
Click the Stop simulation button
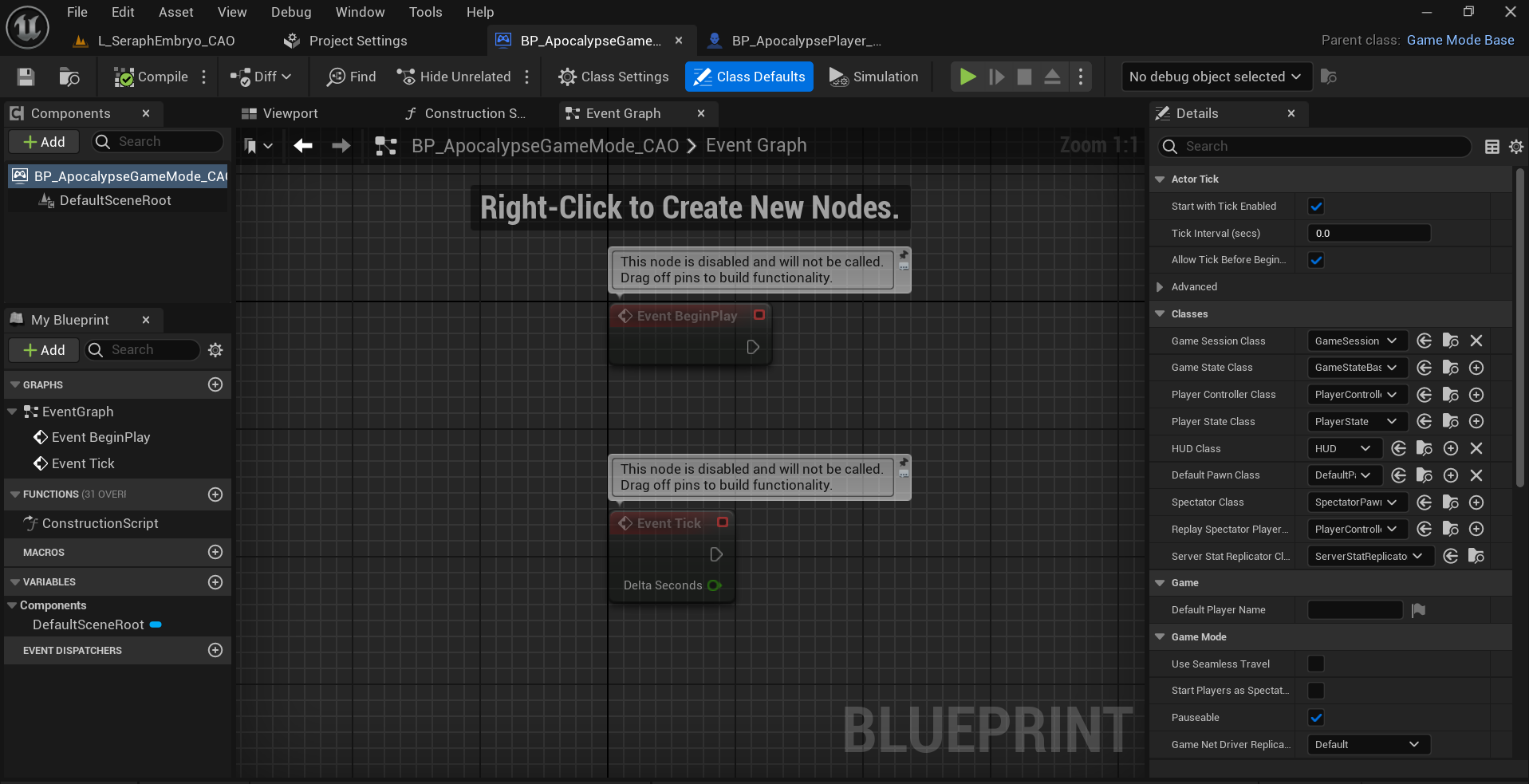tap(1025, 77)
